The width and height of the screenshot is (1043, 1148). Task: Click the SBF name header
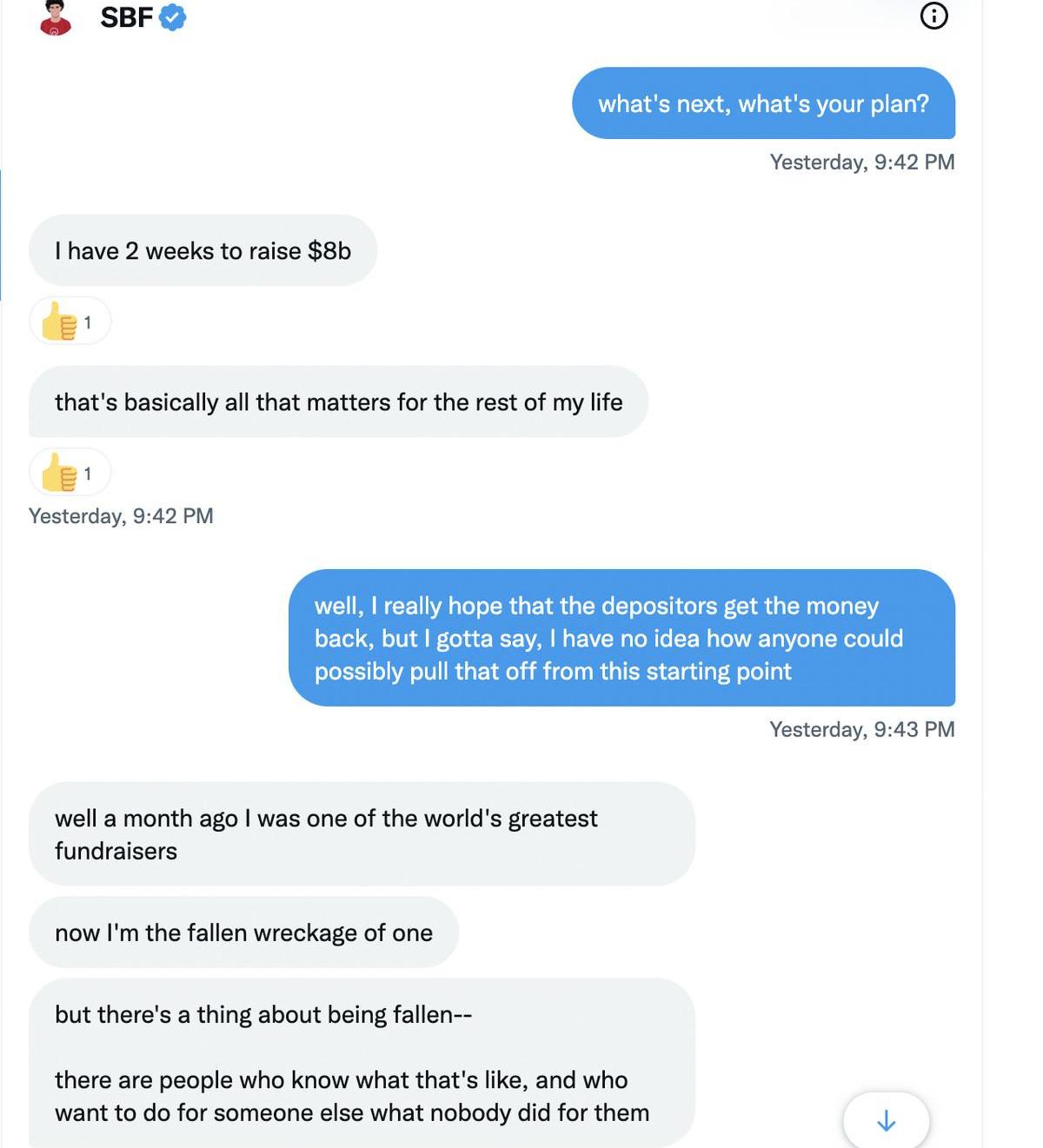click(127, 17)
